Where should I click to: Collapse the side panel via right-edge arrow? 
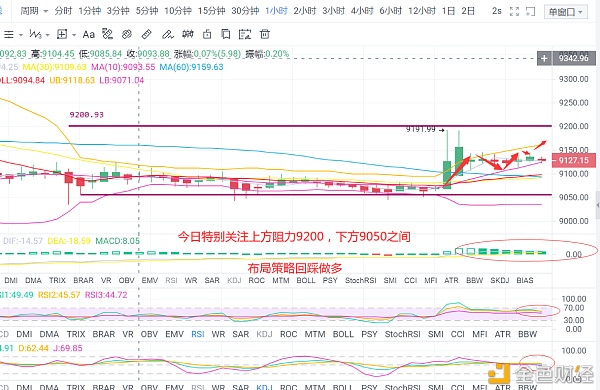(x=598, y=206)
